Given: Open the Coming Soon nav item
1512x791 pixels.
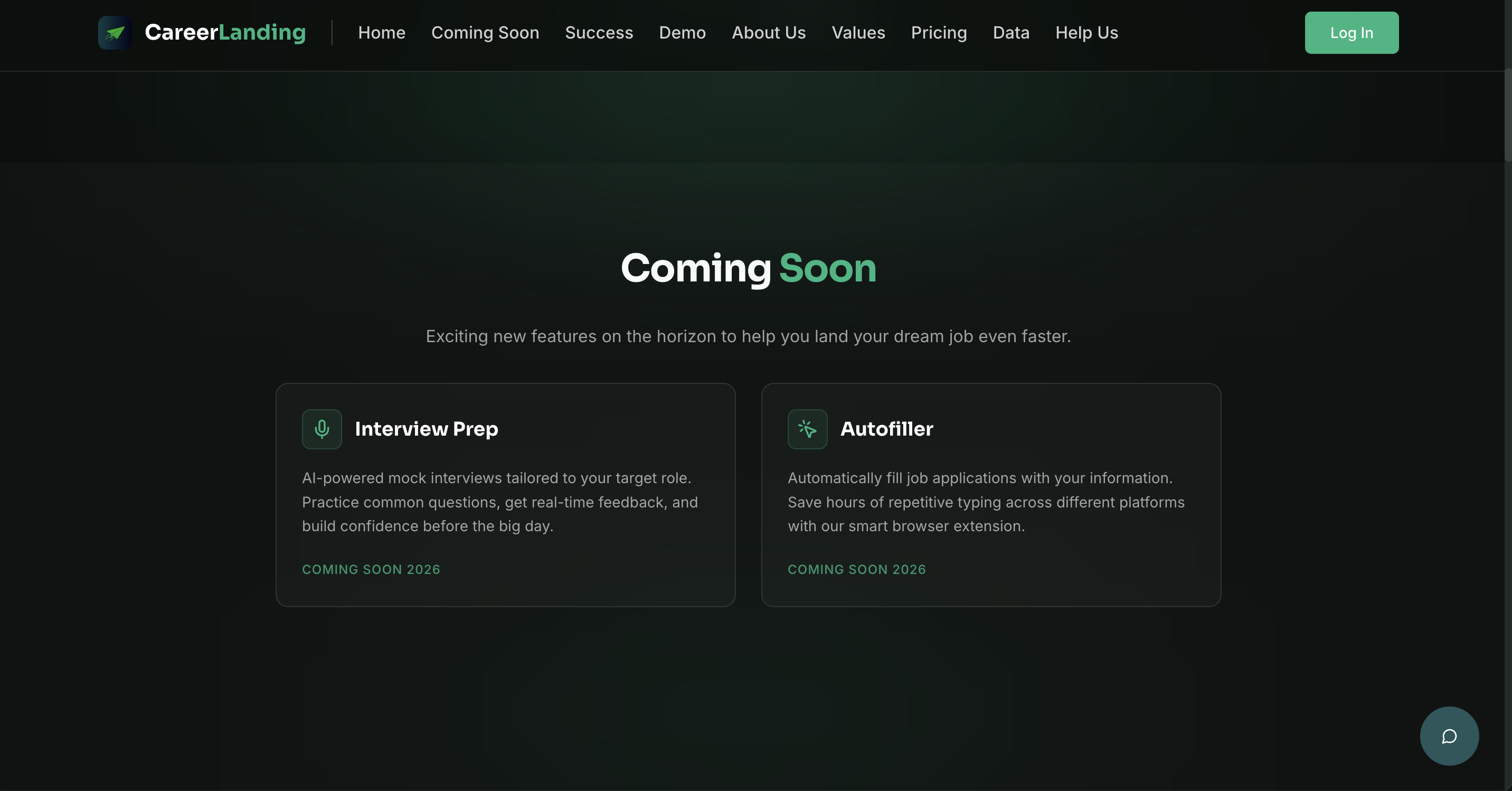Looking at the screenshot, I should [x=485, y=33].
